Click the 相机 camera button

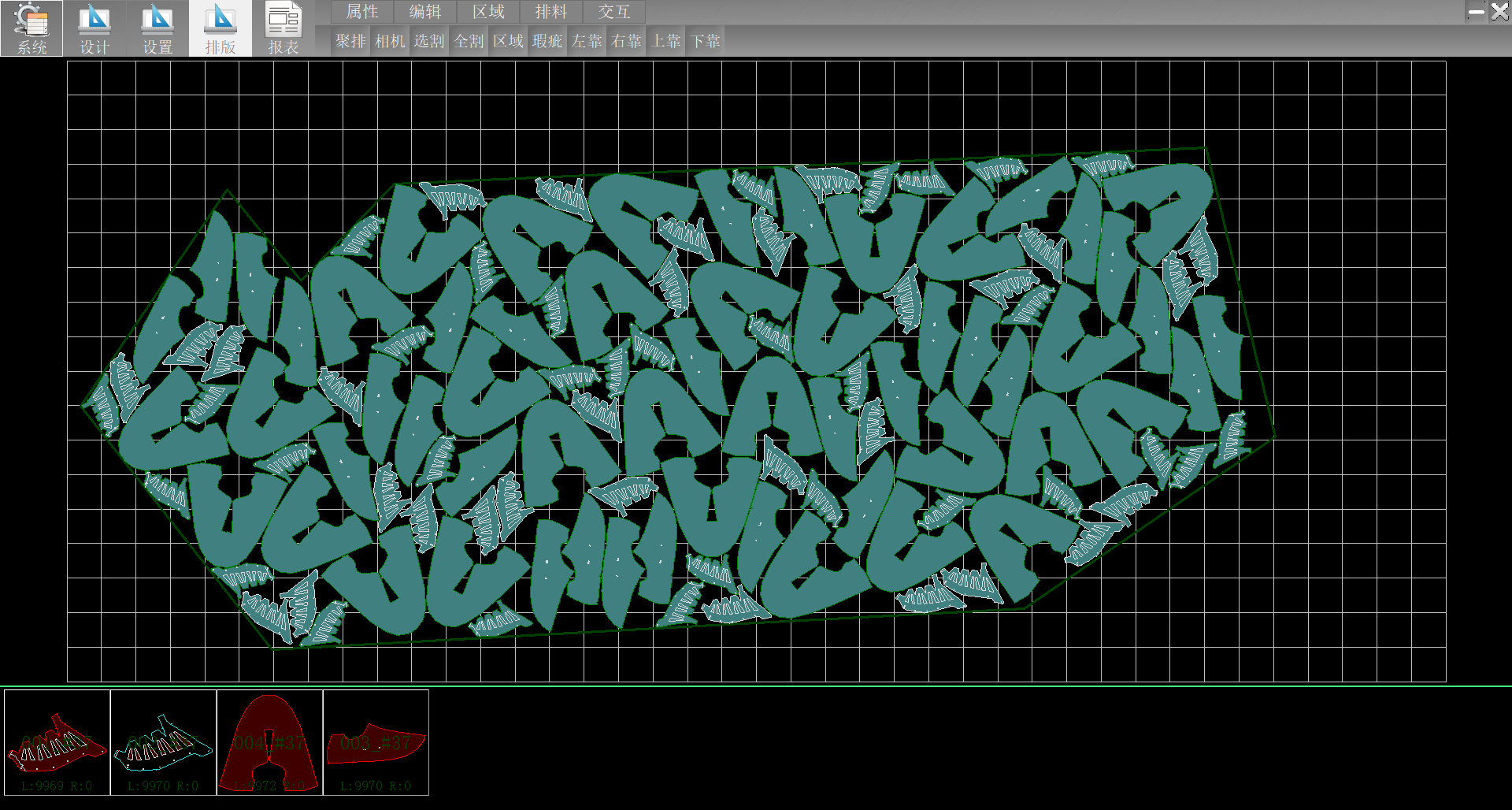390,41
